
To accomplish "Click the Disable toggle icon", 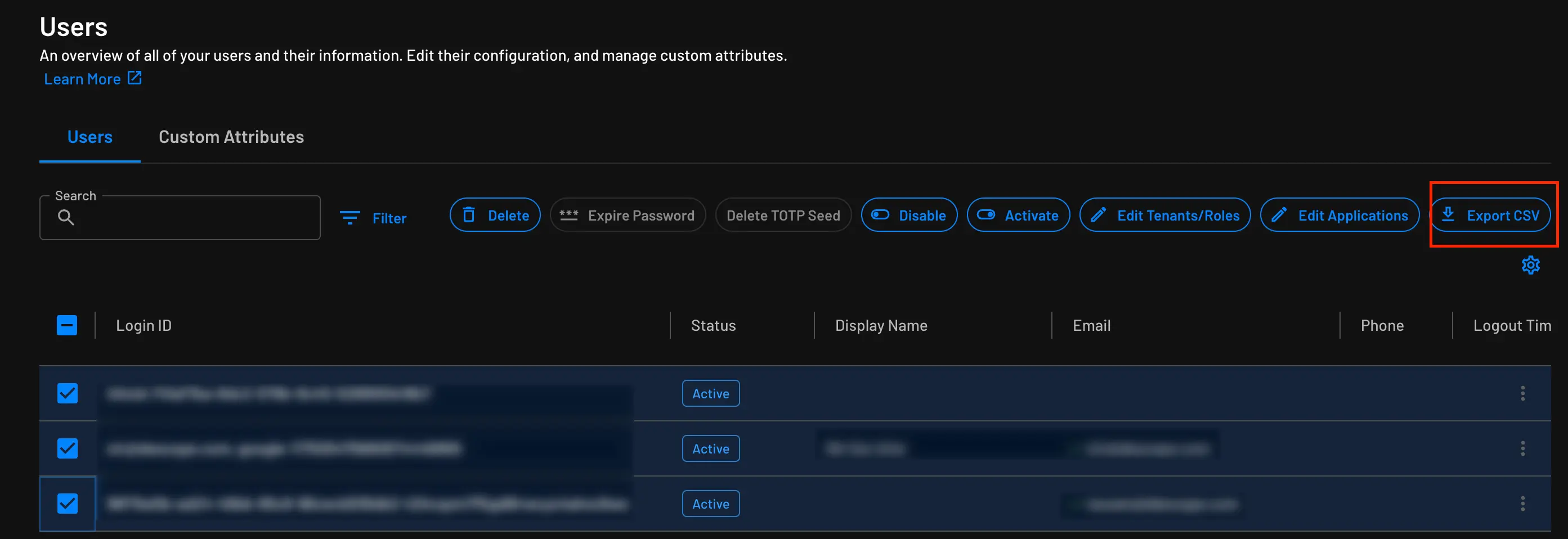I will [880, 215].
